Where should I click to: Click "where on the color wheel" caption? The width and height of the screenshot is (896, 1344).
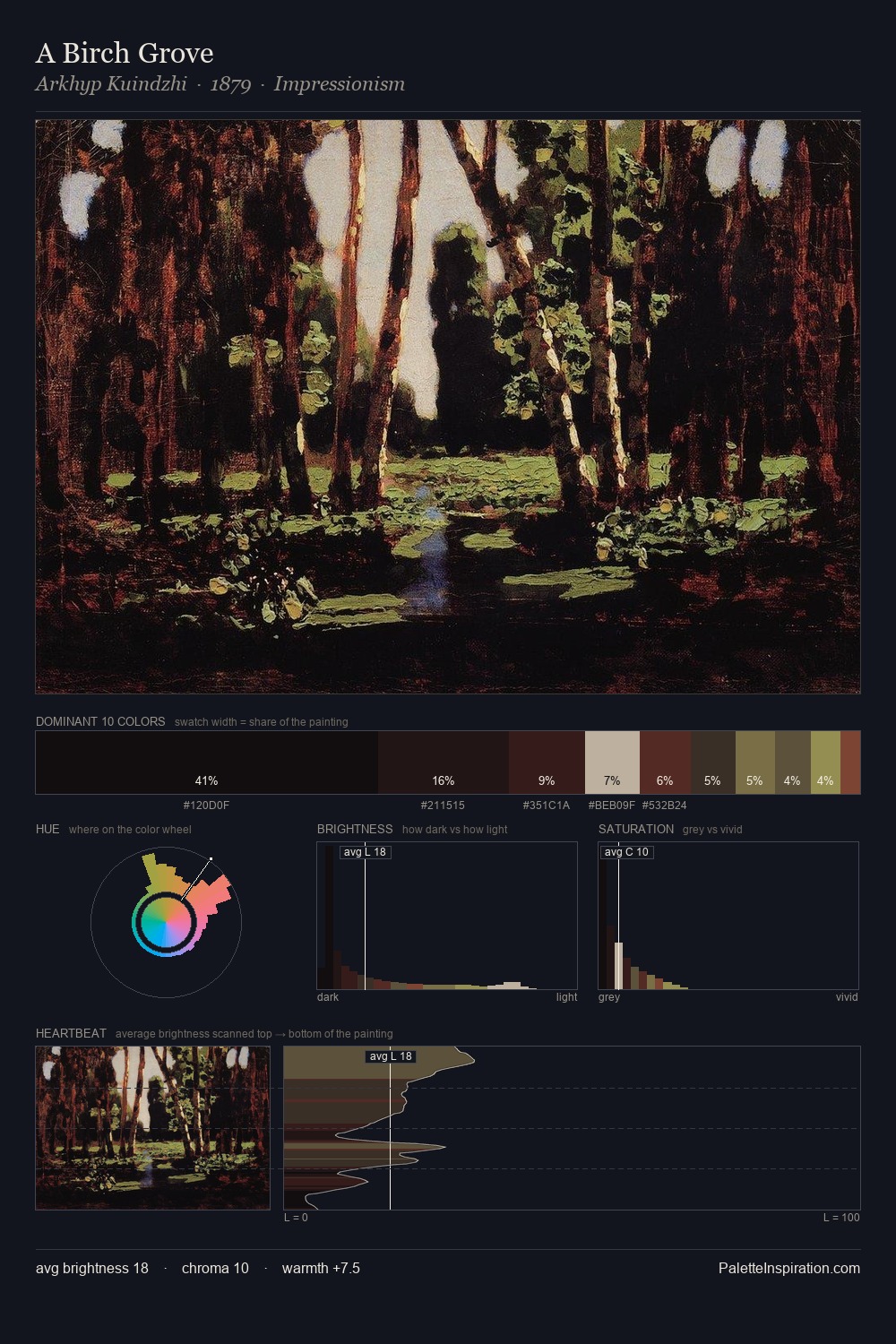(x=130, y=830)
